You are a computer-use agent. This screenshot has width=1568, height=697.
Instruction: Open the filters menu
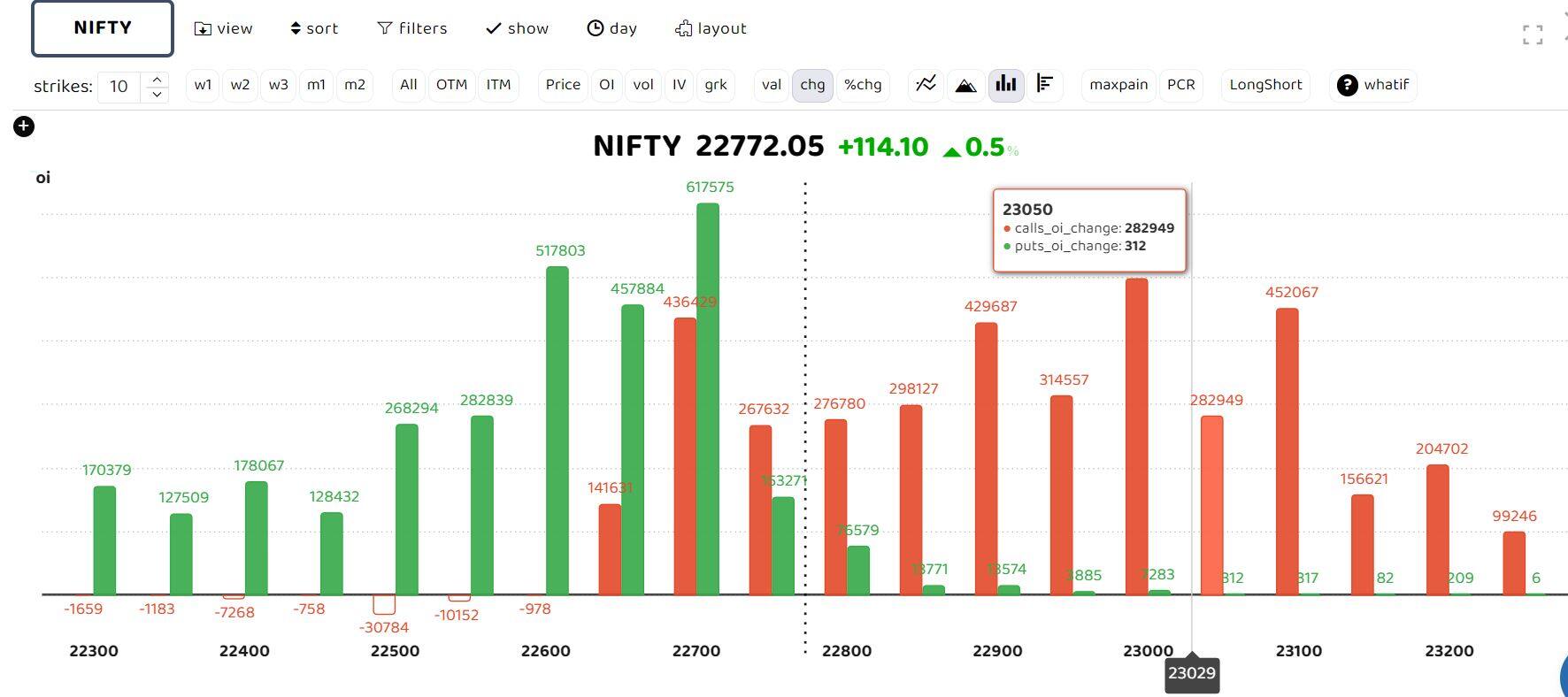[412, 28]
